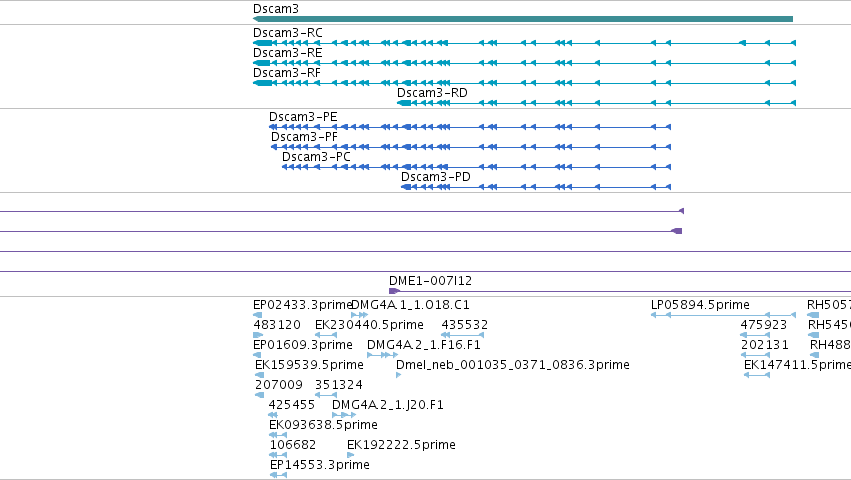Viewport: 851px width, 480px height.
Task: Open the DME1-007I12 feature label
Action: click(x=430, y=281)
